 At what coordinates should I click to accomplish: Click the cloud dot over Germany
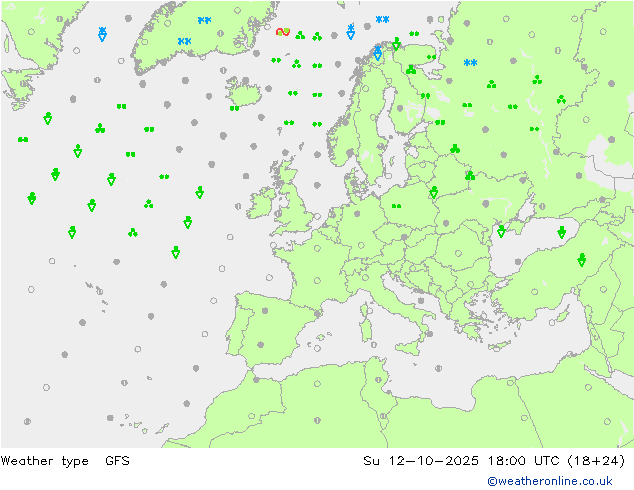(357, 214)
